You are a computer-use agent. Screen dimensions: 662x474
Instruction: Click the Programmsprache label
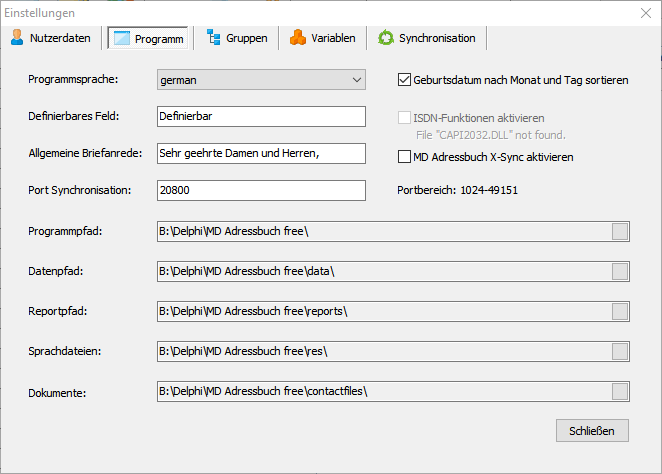73,79
